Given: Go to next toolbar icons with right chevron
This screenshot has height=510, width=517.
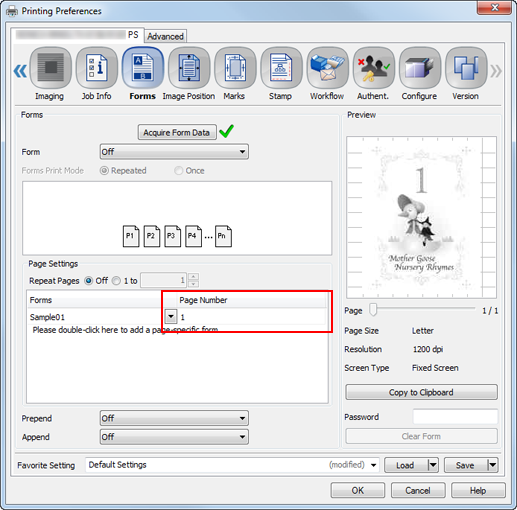Looking at the screenshot, I should pyautogui.click(x=496, y=71).
